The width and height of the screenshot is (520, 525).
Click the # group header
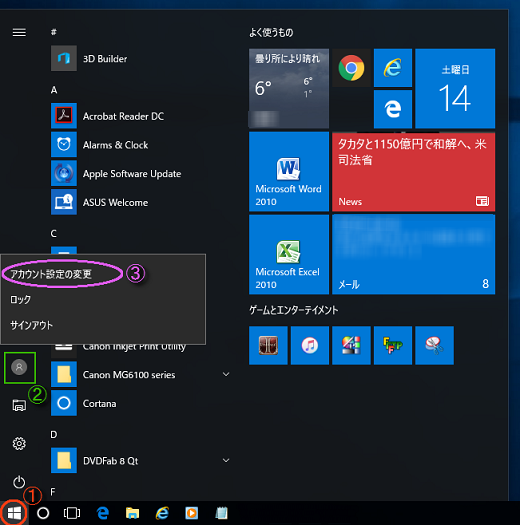tap(54, 32)
